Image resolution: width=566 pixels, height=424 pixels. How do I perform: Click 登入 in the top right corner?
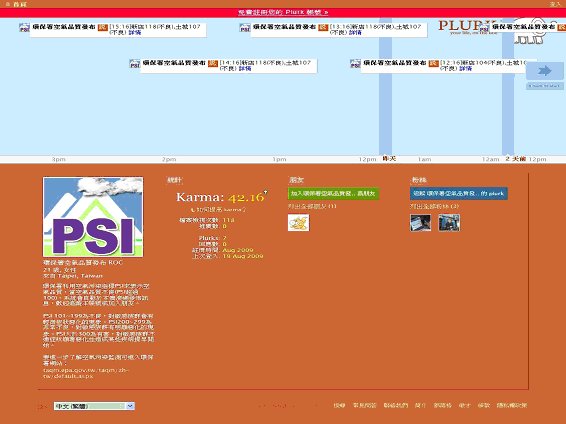point(555,4)
